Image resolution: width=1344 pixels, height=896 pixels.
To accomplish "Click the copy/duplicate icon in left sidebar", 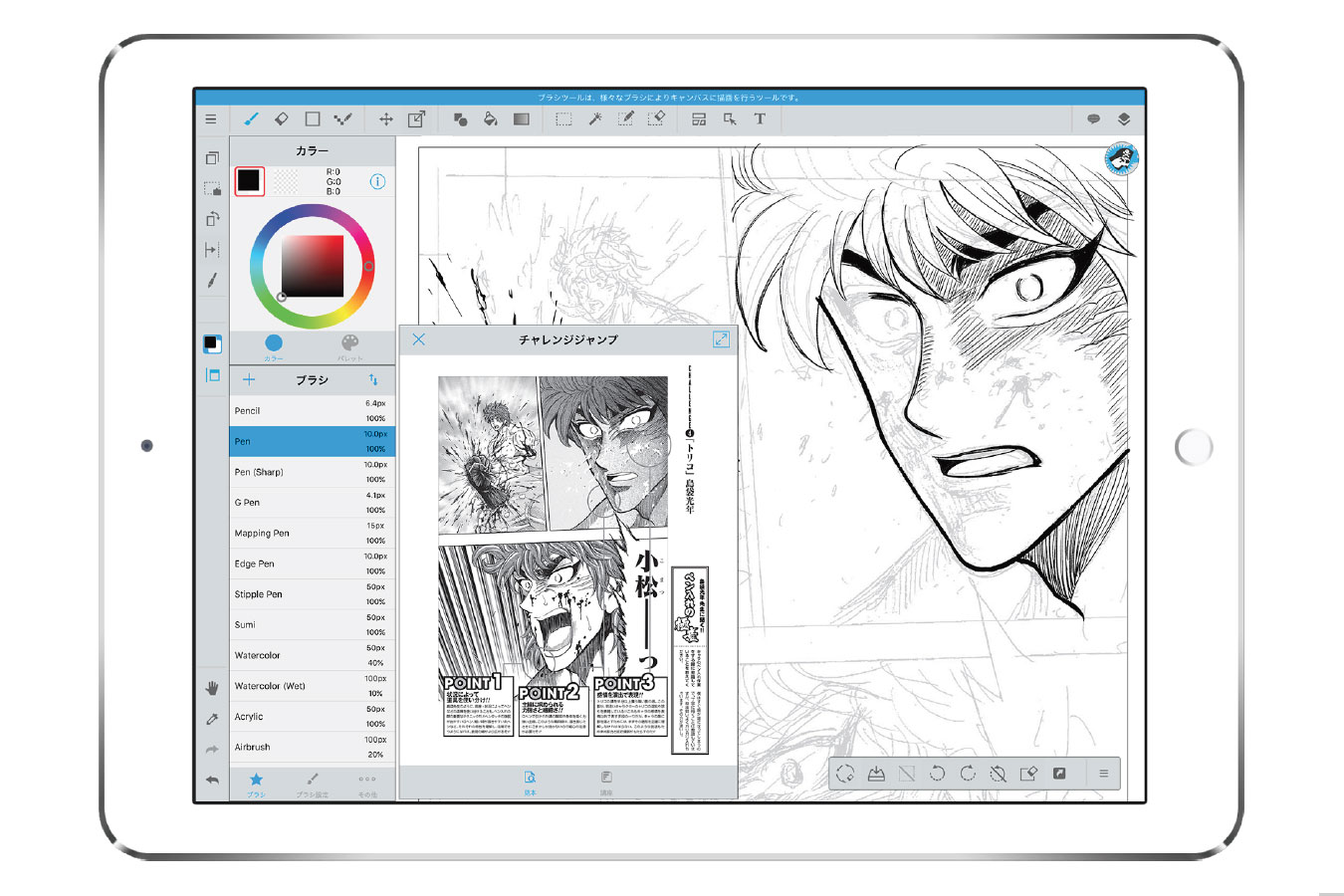I will point(212,157).
